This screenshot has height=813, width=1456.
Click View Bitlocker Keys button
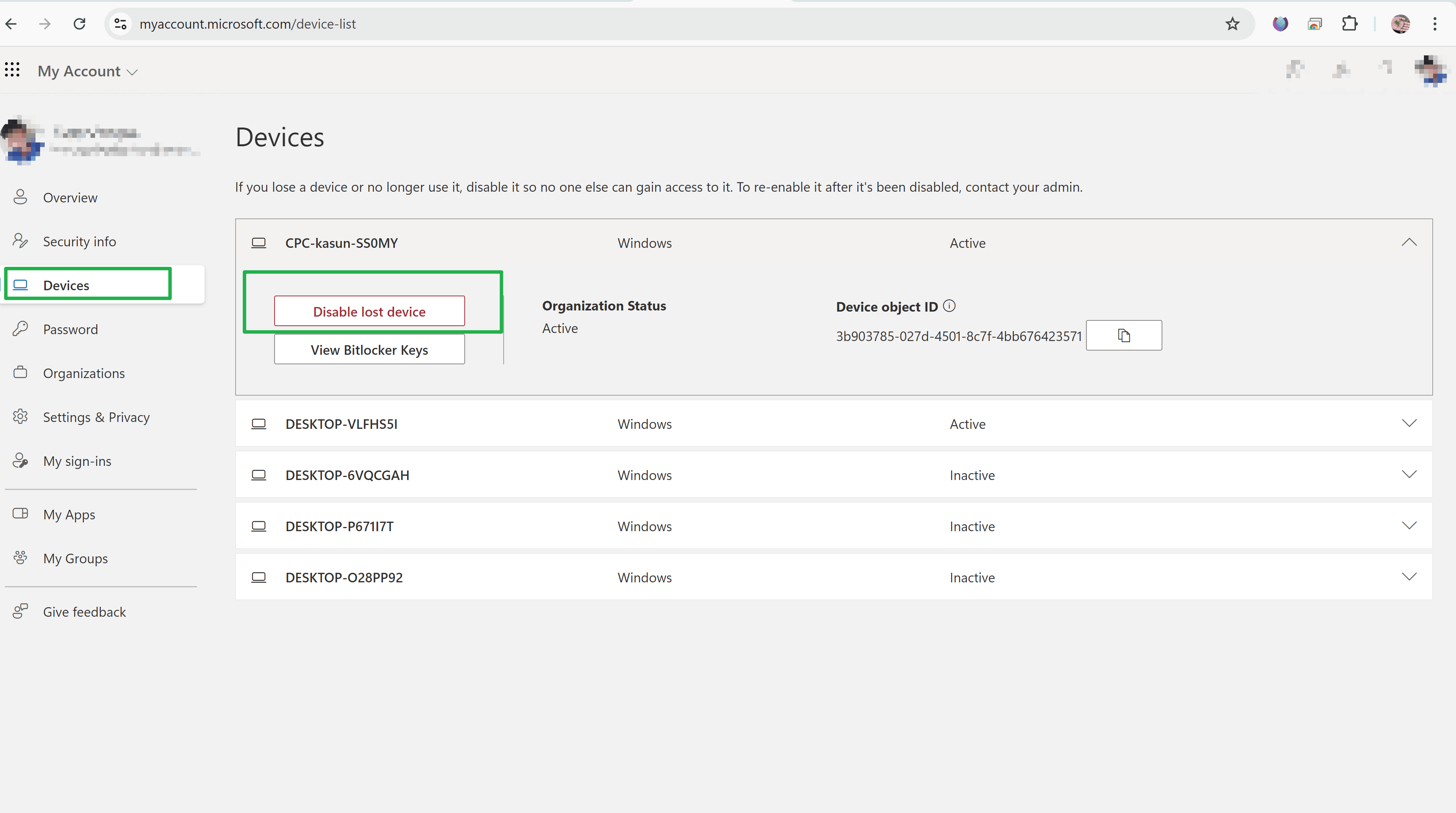370,349
